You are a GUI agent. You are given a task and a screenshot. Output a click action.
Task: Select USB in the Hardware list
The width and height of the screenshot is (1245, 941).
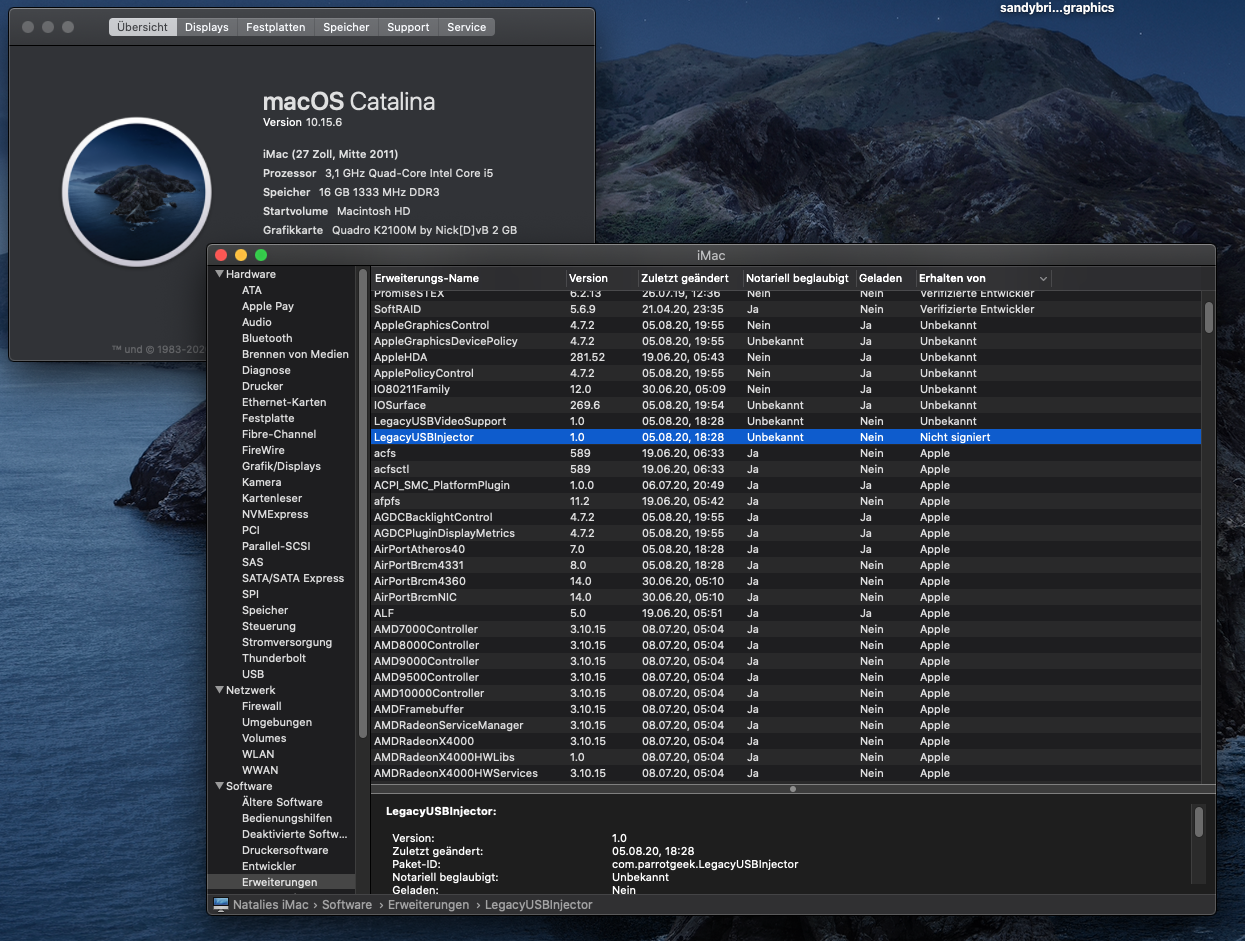[x=253, y=674]
